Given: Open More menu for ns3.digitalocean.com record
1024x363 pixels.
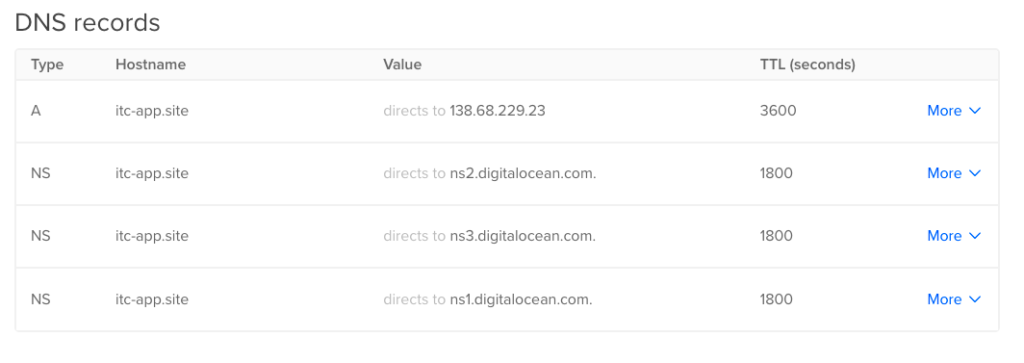Looking at the screenshot, I should [x=953, y=236].
